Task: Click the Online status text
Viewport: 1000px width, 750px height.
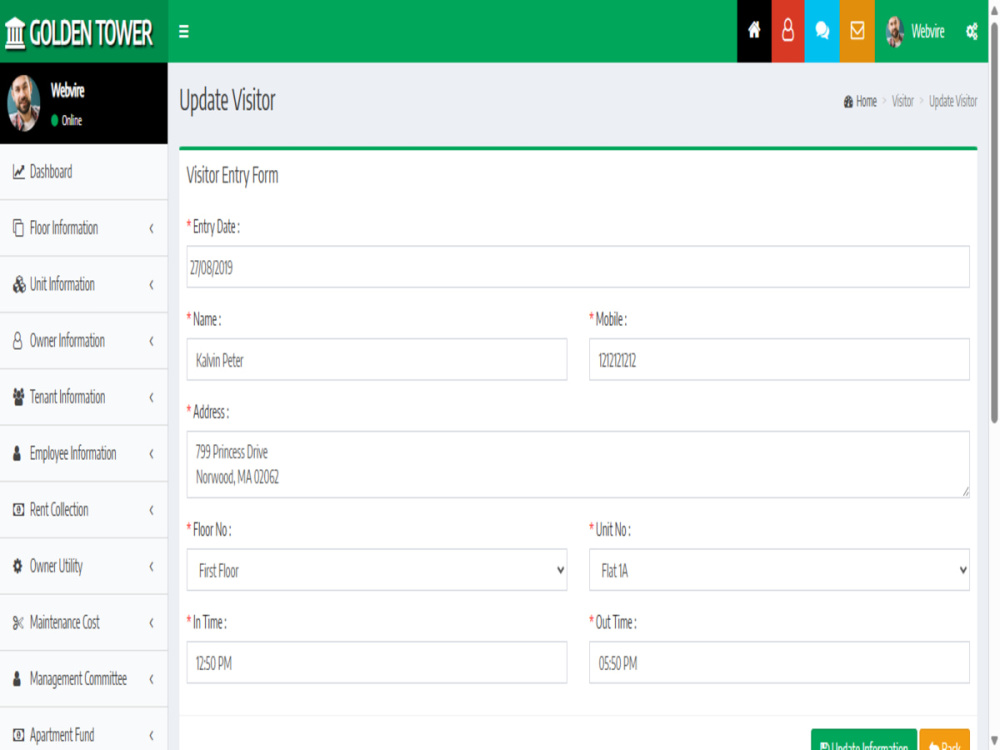Action: [71, 121]
